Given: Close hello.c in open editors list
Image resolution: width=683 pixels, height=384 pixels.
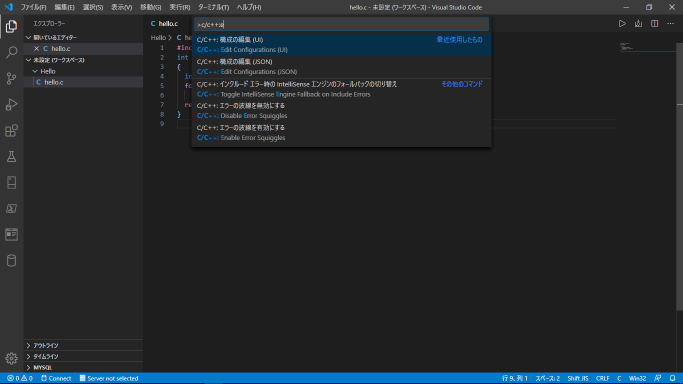Looking at the screenshot, I should pyautogui.click(x=37, y=49).
